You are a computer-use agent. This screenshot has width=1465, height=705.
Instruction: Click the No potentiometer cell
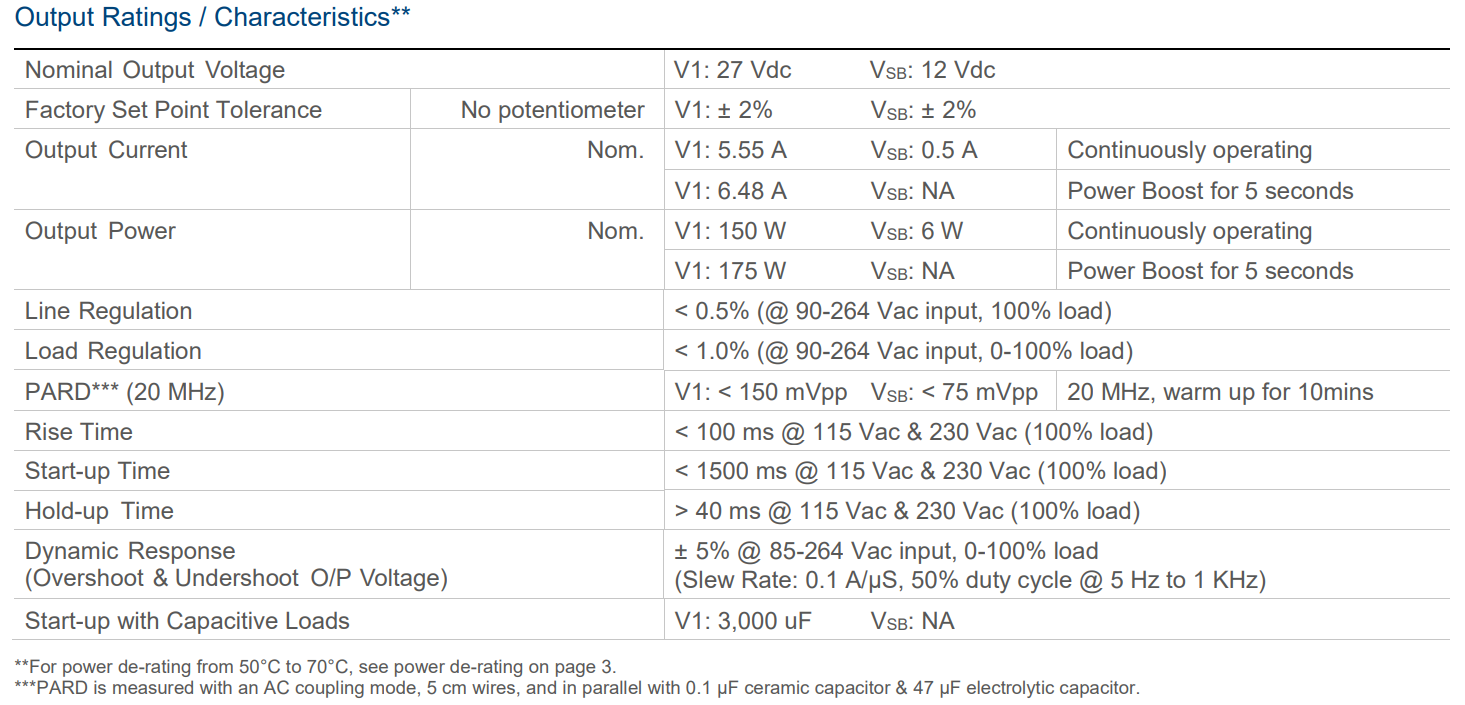[552, 110]
